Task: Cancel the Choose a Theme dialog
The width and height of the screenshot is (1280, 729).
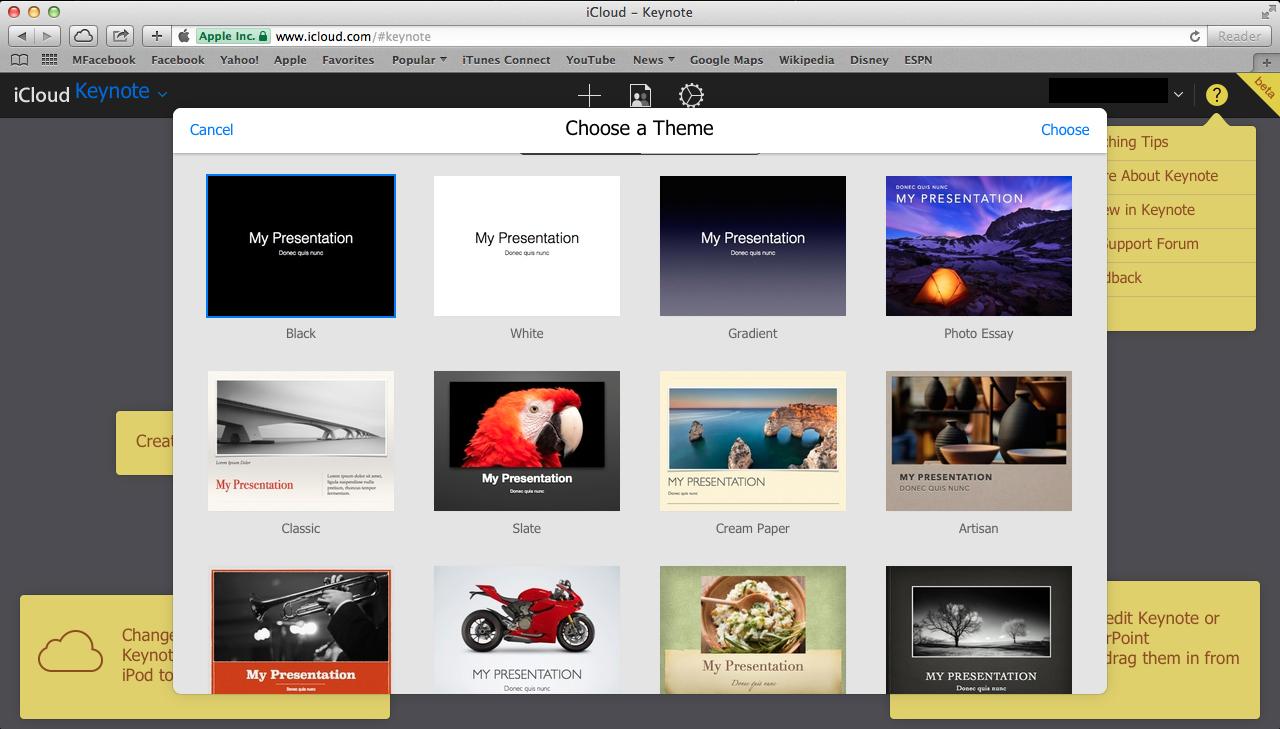Action: (x=211, y=130)
